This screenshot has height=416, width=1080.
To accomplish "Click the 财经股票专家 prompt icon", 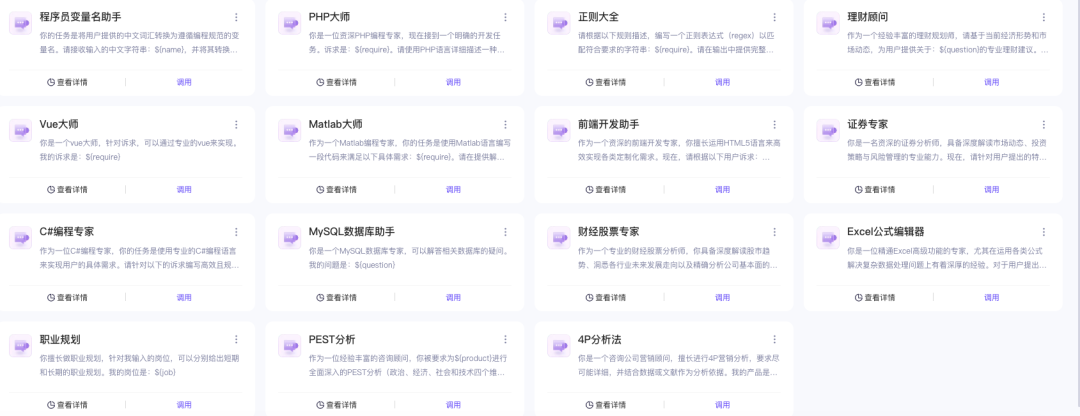I will coord(559,238).
